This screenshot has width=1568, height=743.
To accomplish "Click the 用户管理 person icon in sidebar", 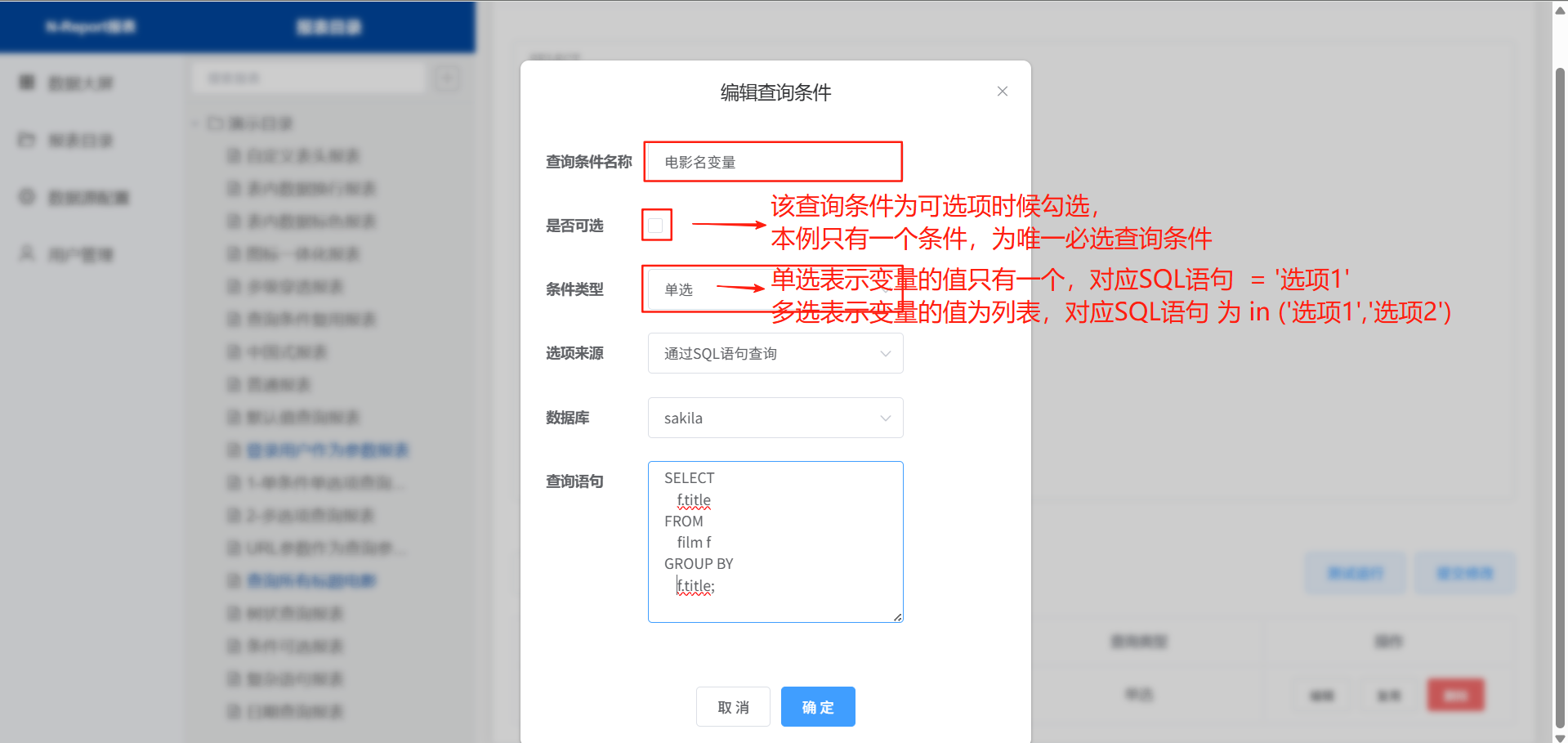I will (27, 253).
